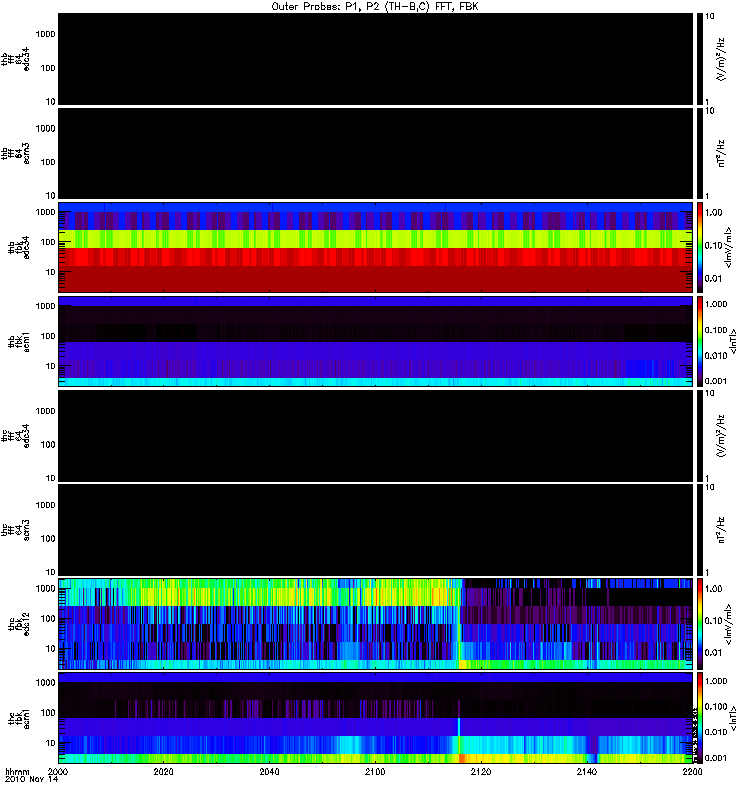Click the 2140 time tick label
Image resolution: width=750 pixels, height=800 pixels.
[587, 771]
